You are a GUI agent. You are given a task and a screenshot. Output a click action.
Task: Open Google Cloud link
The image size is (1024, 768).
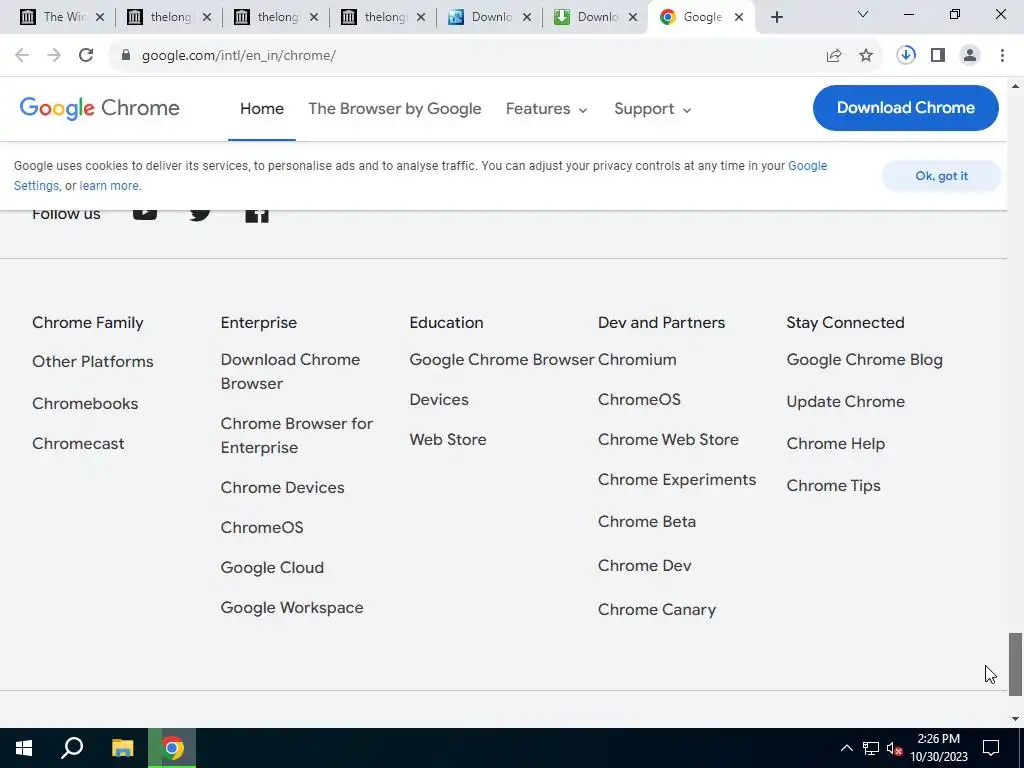click(272, 568)
